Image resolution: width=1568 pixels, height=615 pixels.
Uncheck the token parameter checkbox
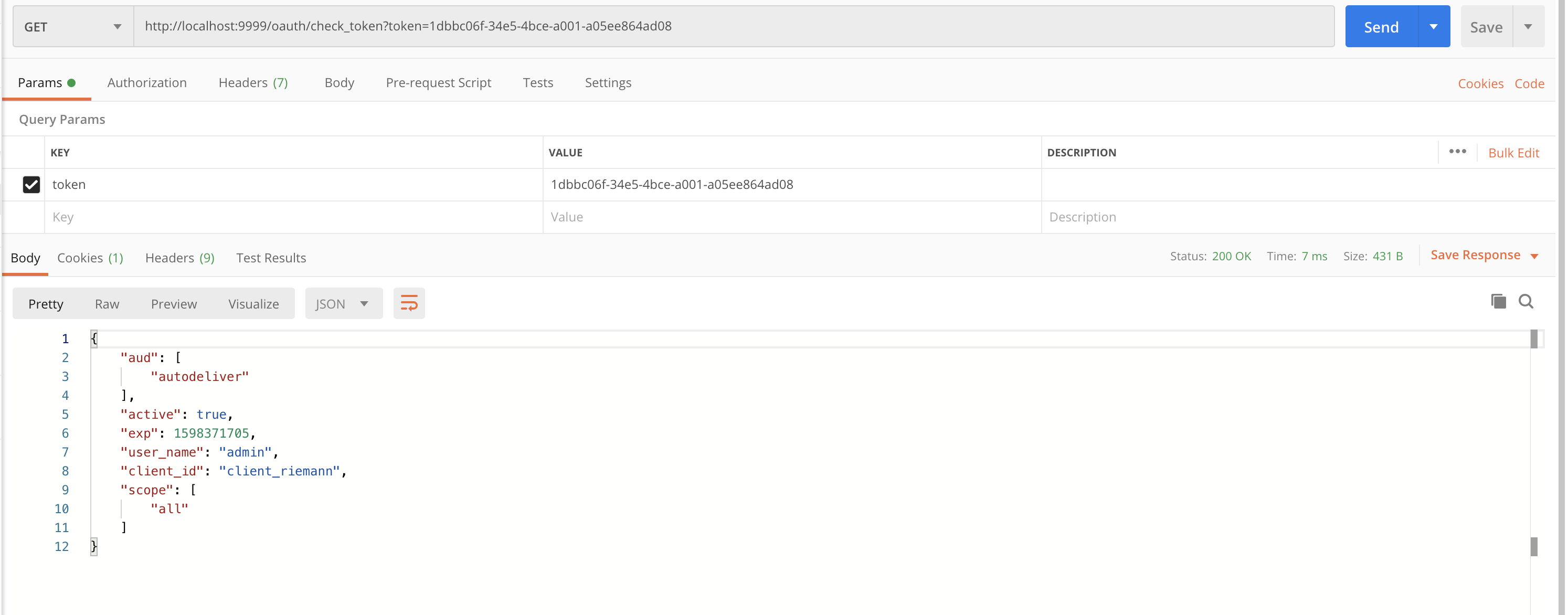point(31,185)
